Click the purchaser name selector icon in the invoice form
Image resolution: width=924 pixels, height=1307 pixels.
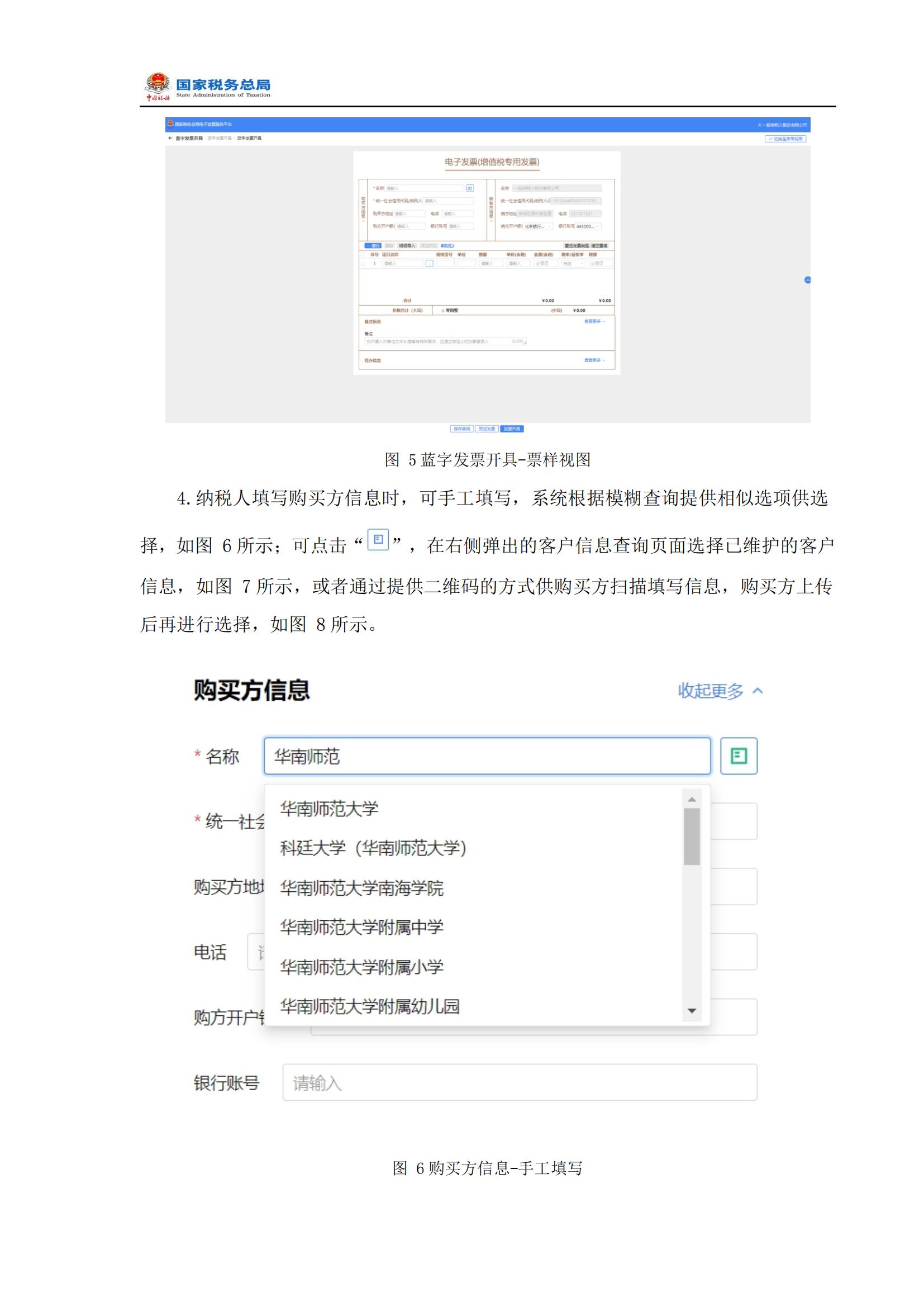pyautogui.click(x=470, y=189)
